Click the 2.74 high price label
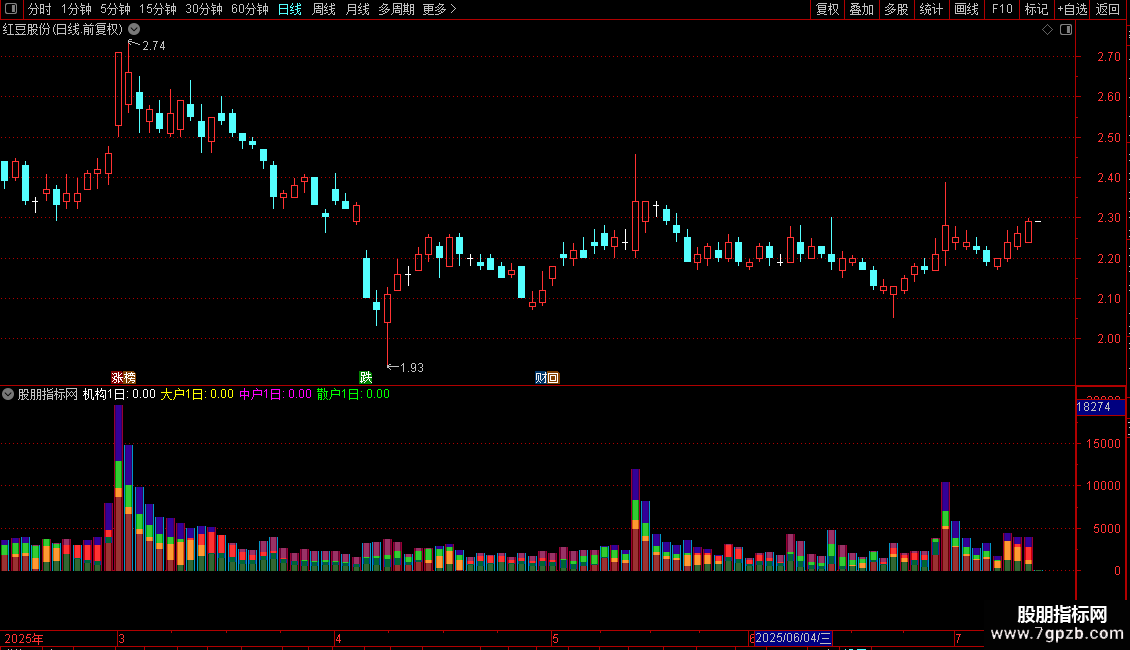The height and width of the screenshot is (650, 1130). click(154, 46)
